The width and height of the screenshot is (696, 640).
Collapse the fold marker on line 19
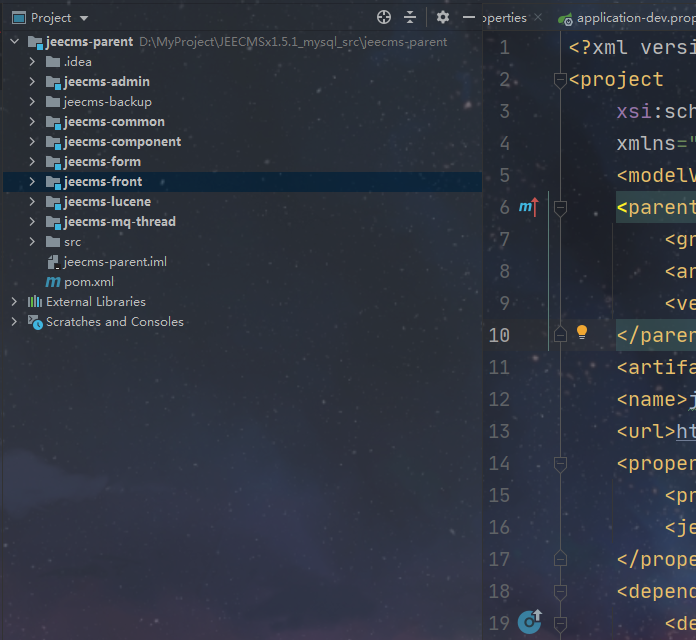(x=560, y=624)
